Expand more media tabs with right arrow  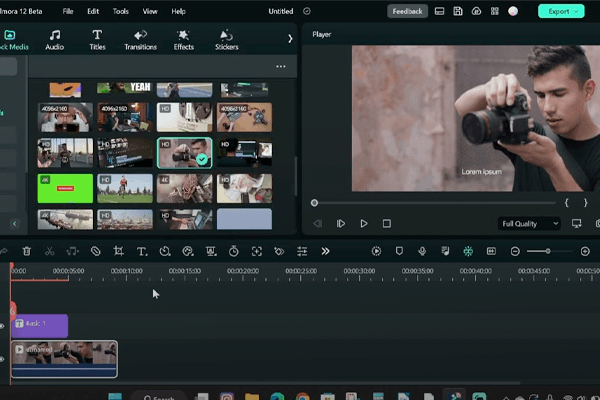coord(290,39)
